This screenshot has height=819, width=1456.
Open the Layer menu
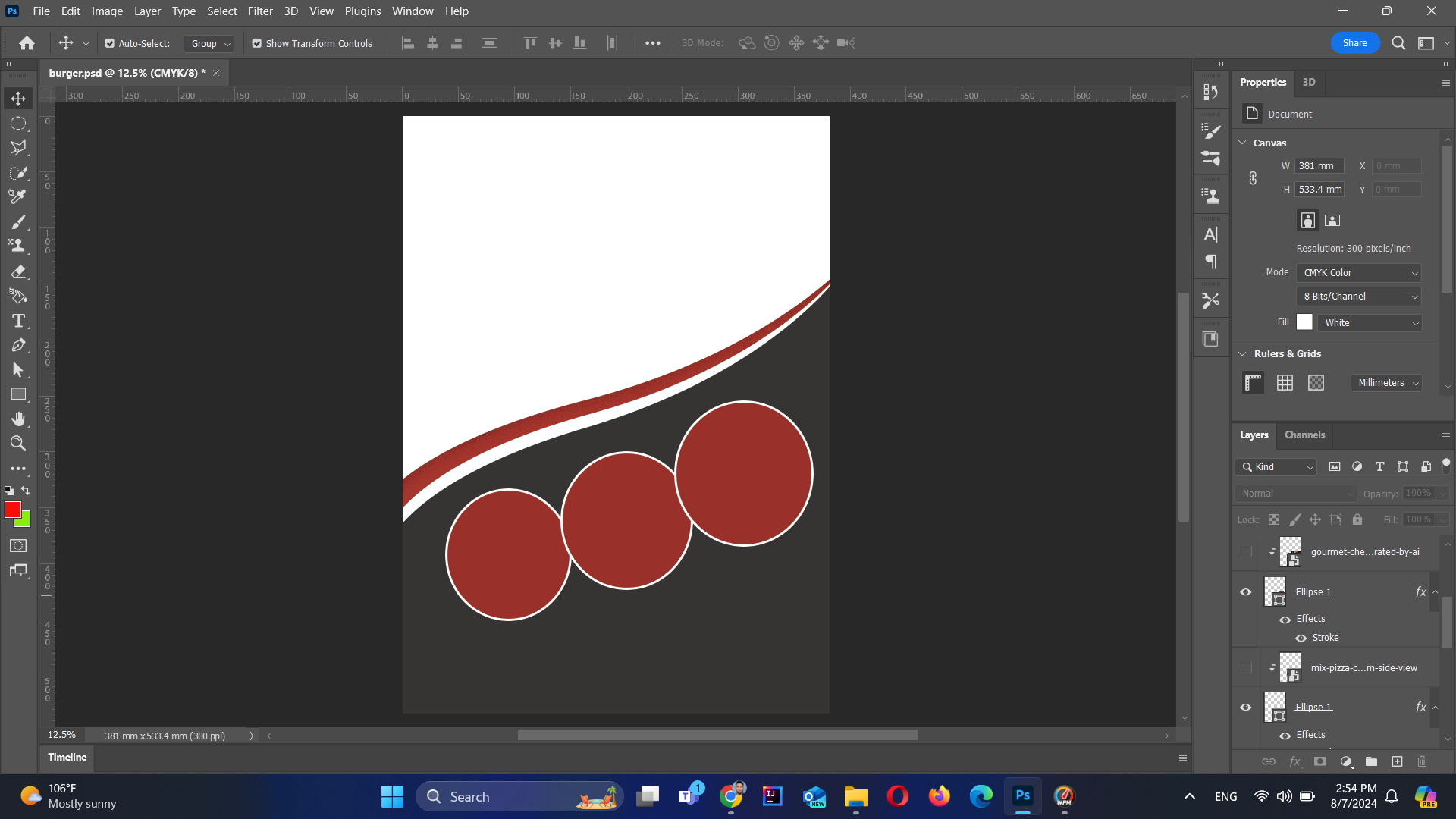147,11
